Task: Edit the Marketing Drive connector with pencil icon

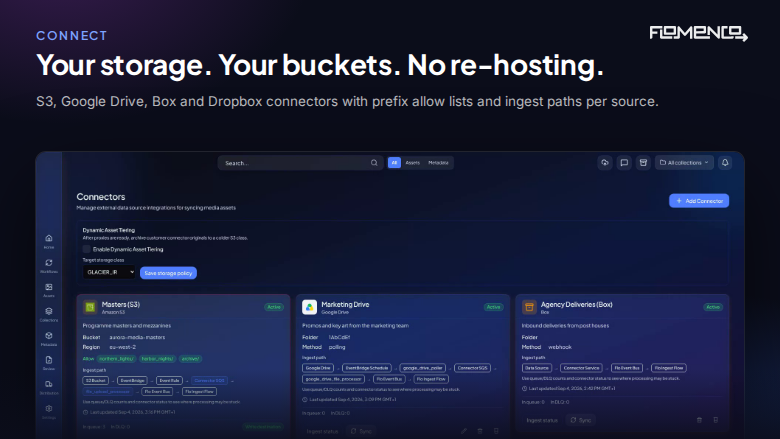Action: coord(464,431)
